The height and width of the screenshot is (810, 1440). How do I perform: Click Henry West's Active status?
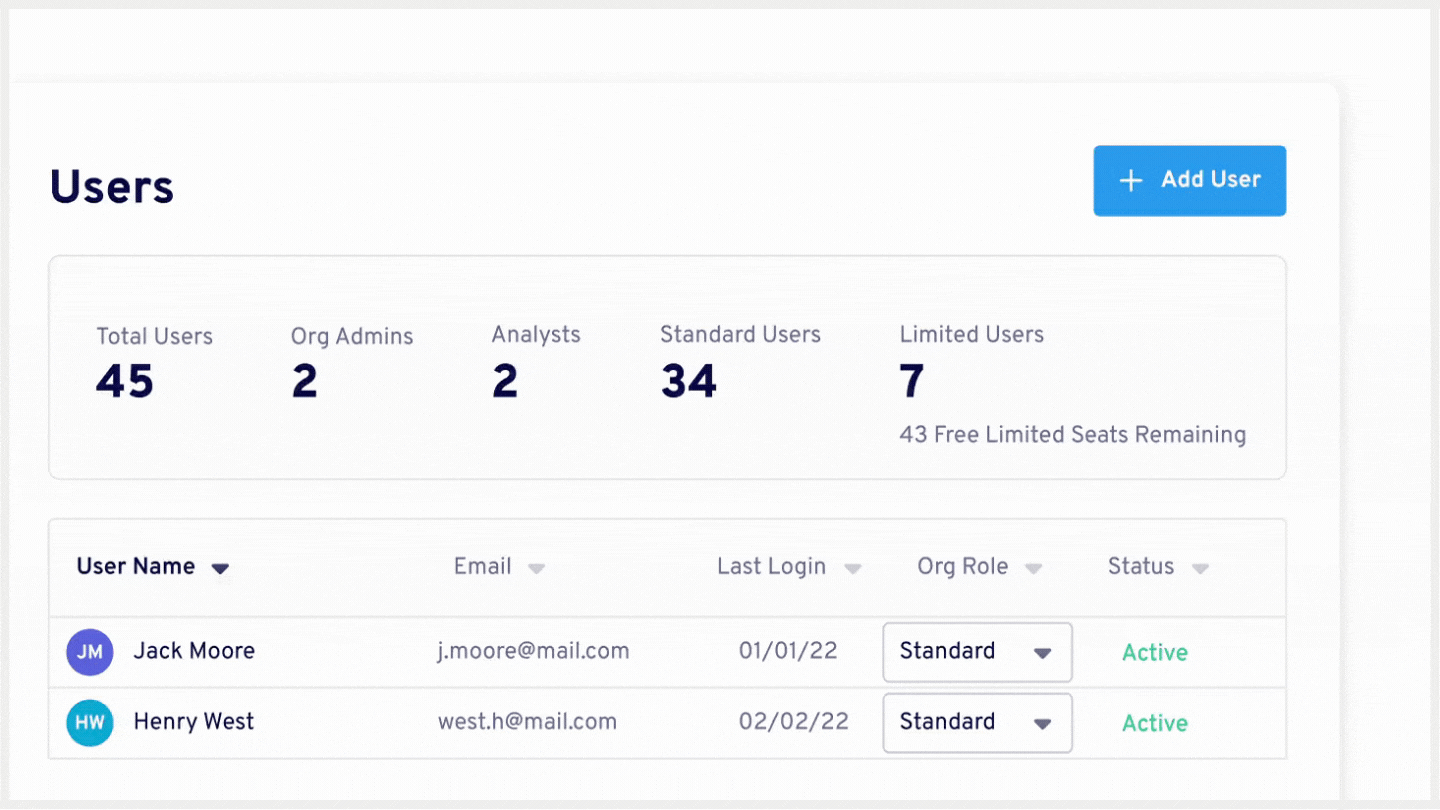coord(1155,724)
